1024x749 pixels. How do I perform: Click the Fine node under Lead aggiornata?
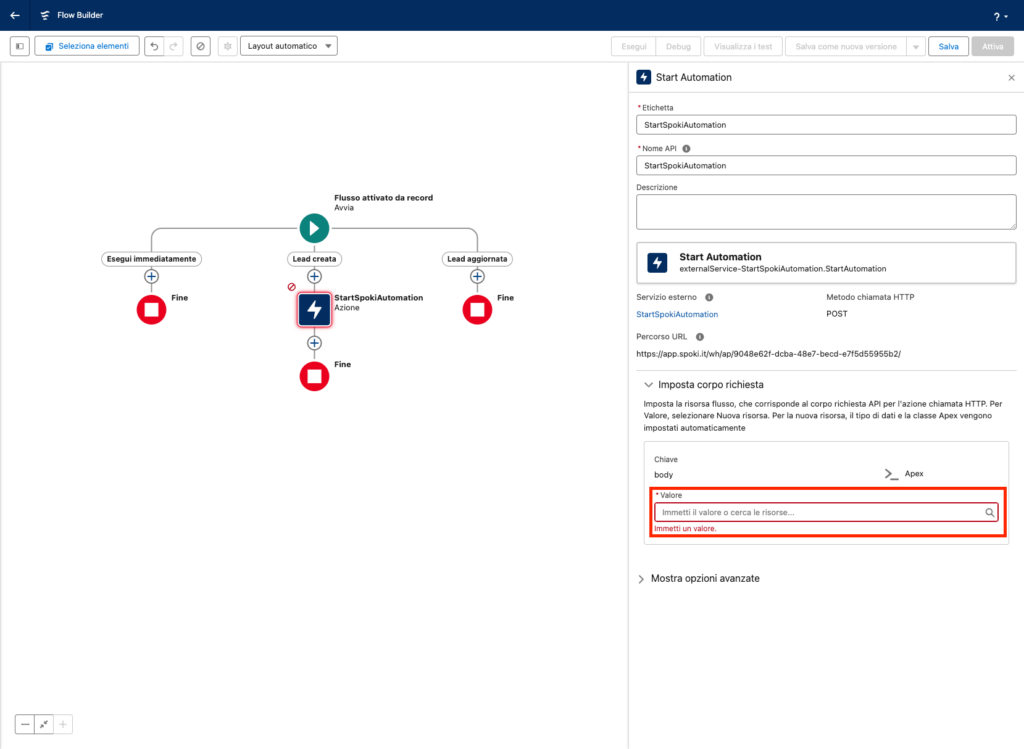[x=477, y=310]
